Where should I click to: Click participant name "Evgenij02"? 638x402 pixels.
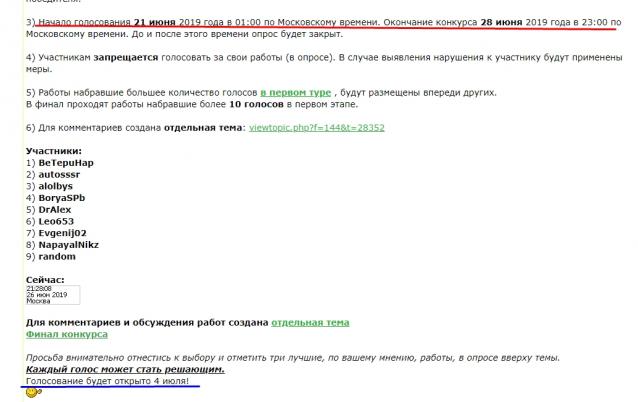(x=62, y=233)
